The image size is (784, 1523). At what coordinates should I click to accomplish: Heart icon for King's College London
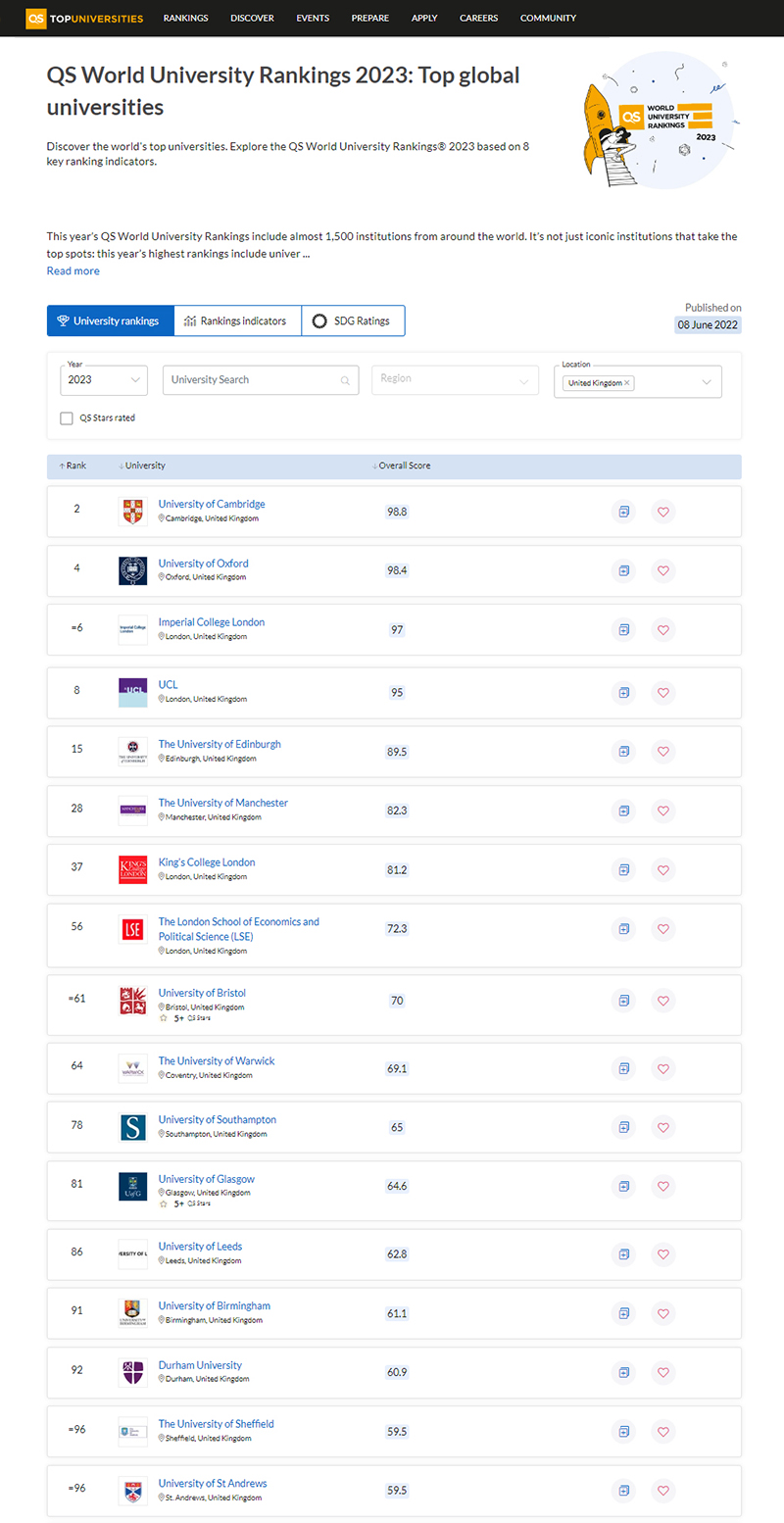(x=663, y=869)
